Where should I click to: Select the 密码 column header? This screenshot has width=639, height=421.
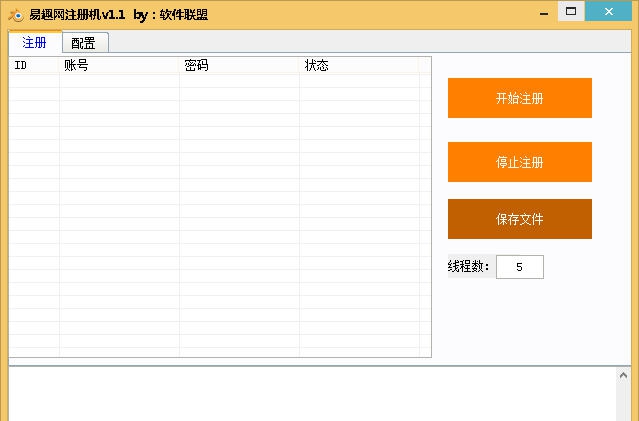coord(240,65)
